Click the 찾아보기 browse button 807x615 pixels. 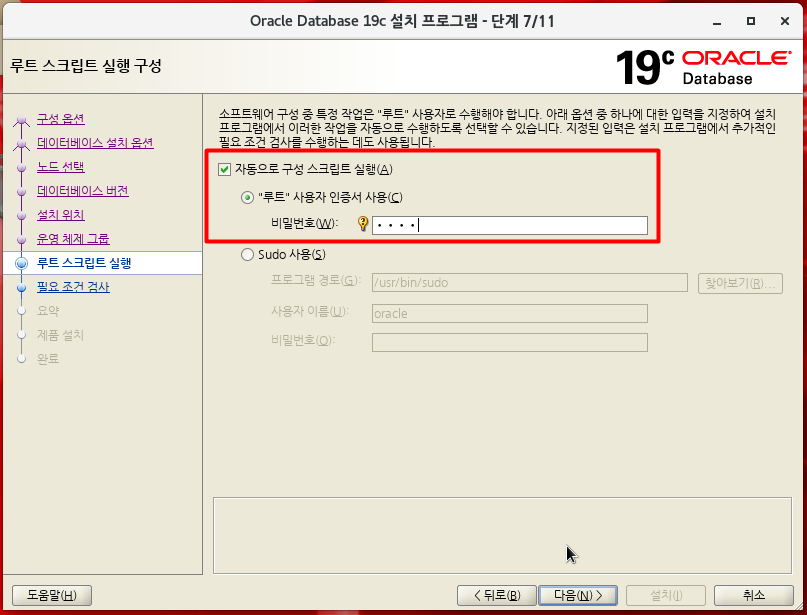click(x=740, y=284)
